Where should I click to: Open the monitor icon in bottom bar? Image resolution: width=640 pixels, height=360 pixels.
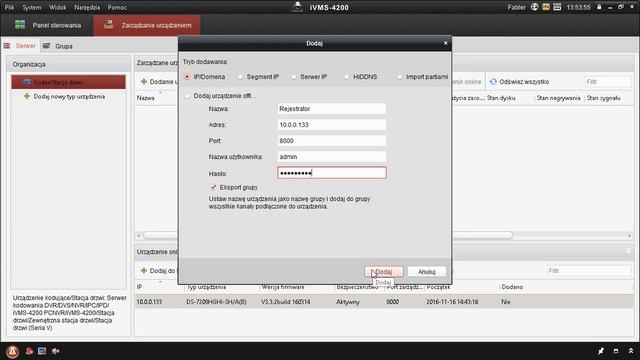(42, 351)
